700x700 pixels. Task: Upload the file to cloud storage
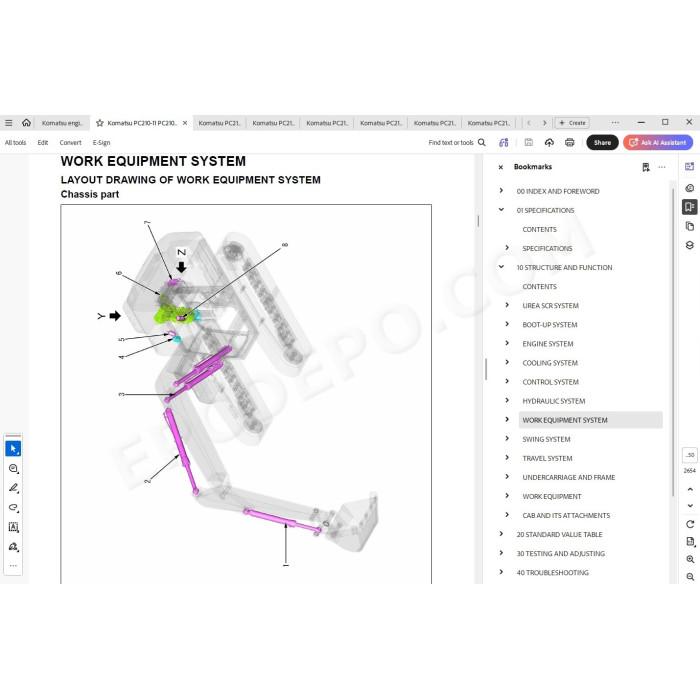tap(550, 142)
